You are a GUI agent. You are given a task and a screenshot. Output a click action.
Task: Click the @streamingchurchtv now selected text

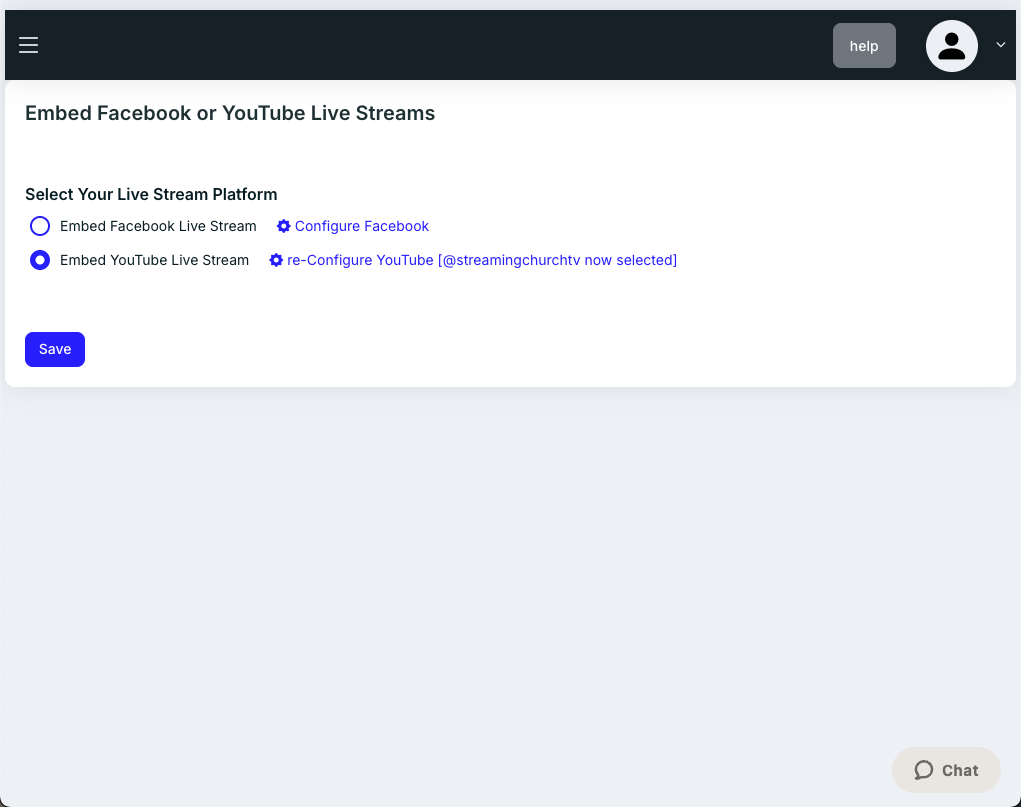(x=557, y=260)
